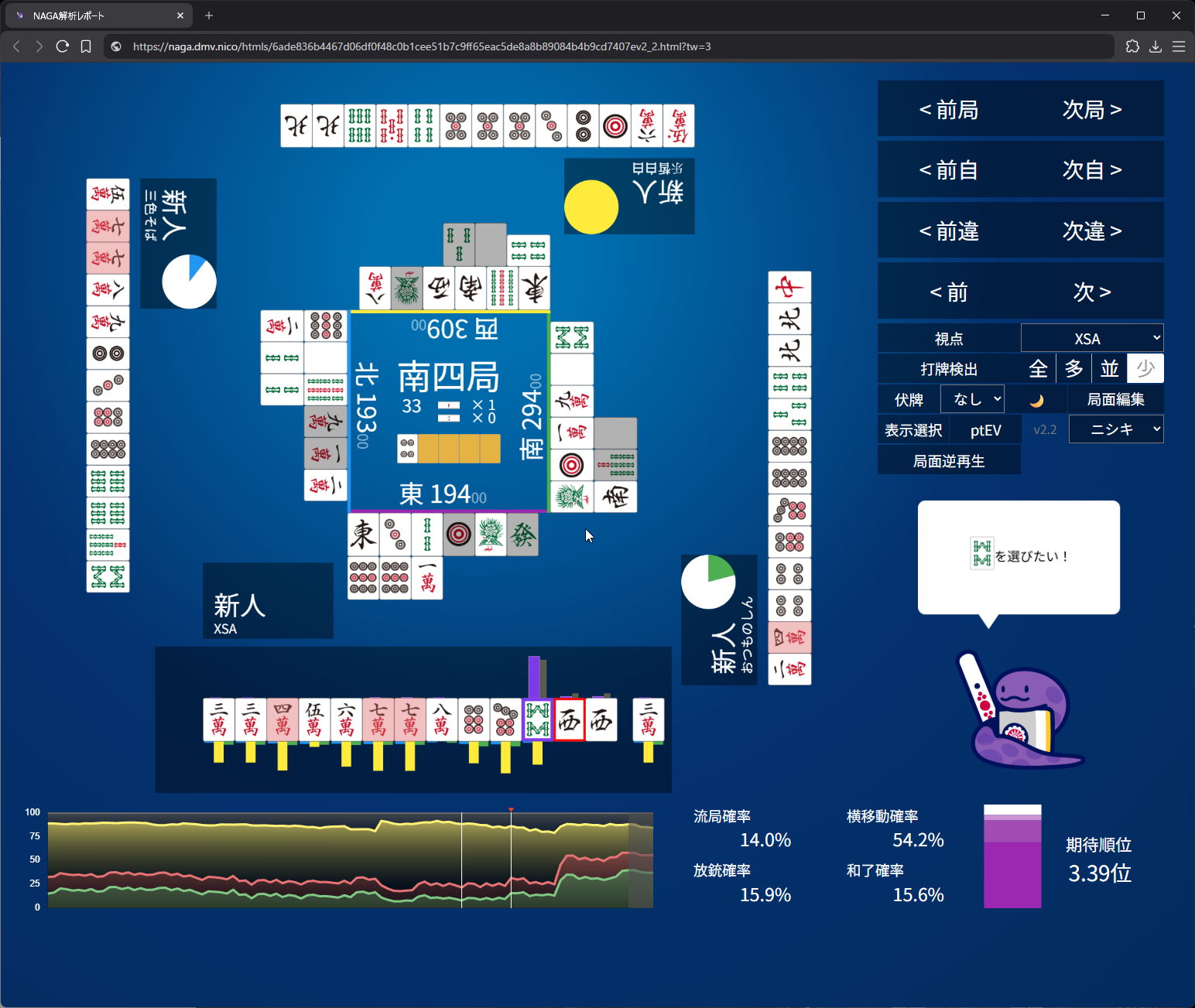Viewport: 1195px width, 1008px height.
Task: Open the browser hamburger menu
Action: pyautogui.click(x=1179, y=46)
